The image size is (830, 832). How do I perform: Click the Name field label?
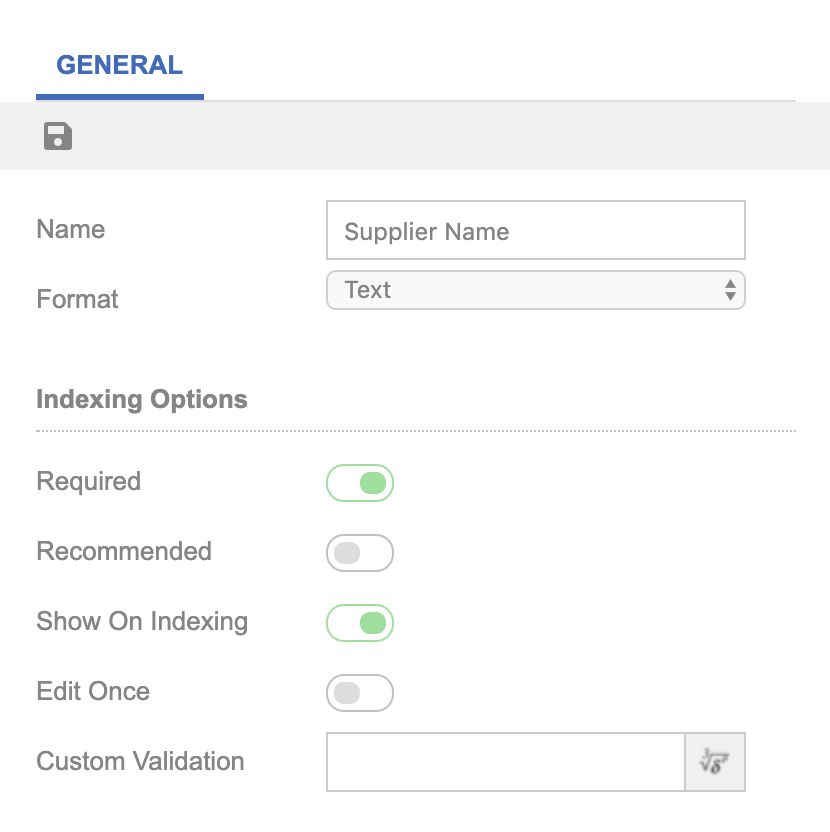pyautogui.click(x=70, y=230)
